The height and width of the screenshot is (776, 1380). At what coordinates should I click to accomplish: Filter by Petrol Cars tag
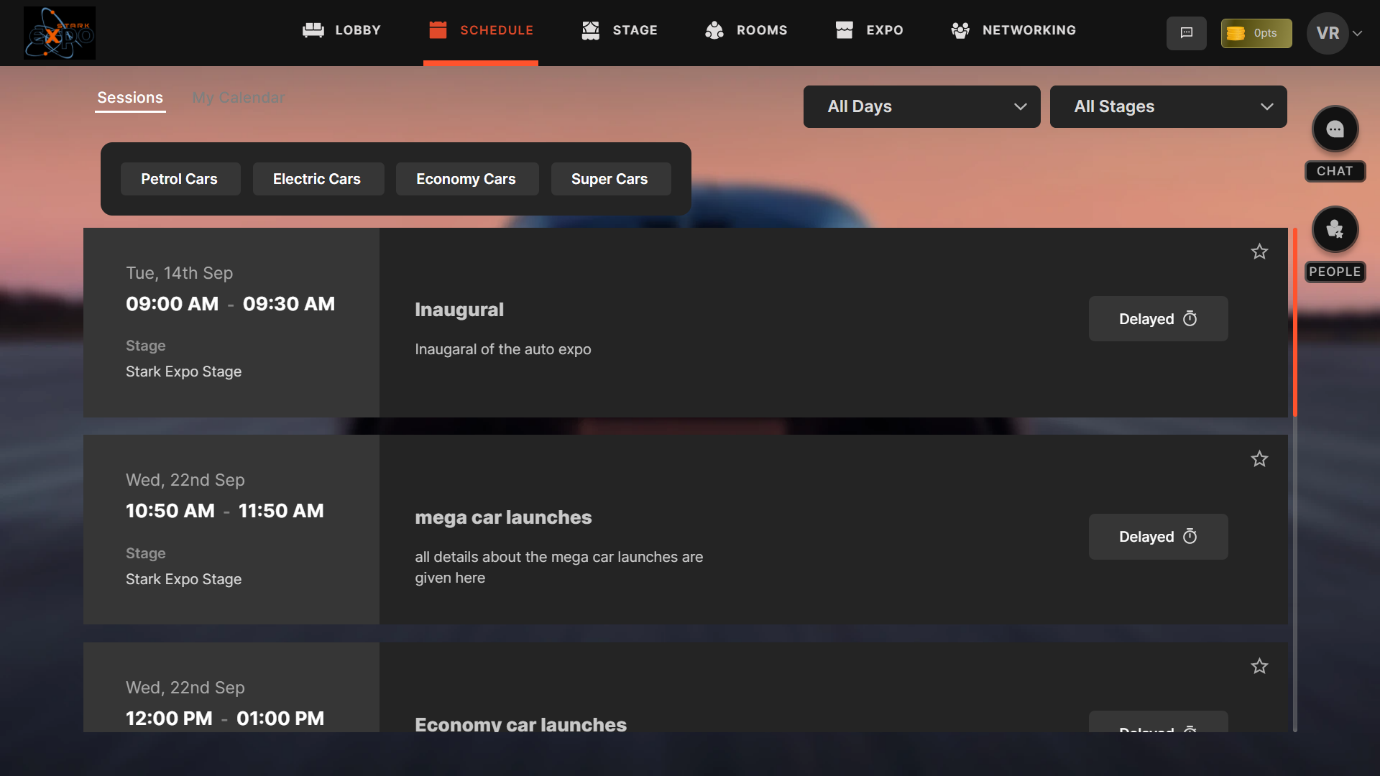click(179, 179)
